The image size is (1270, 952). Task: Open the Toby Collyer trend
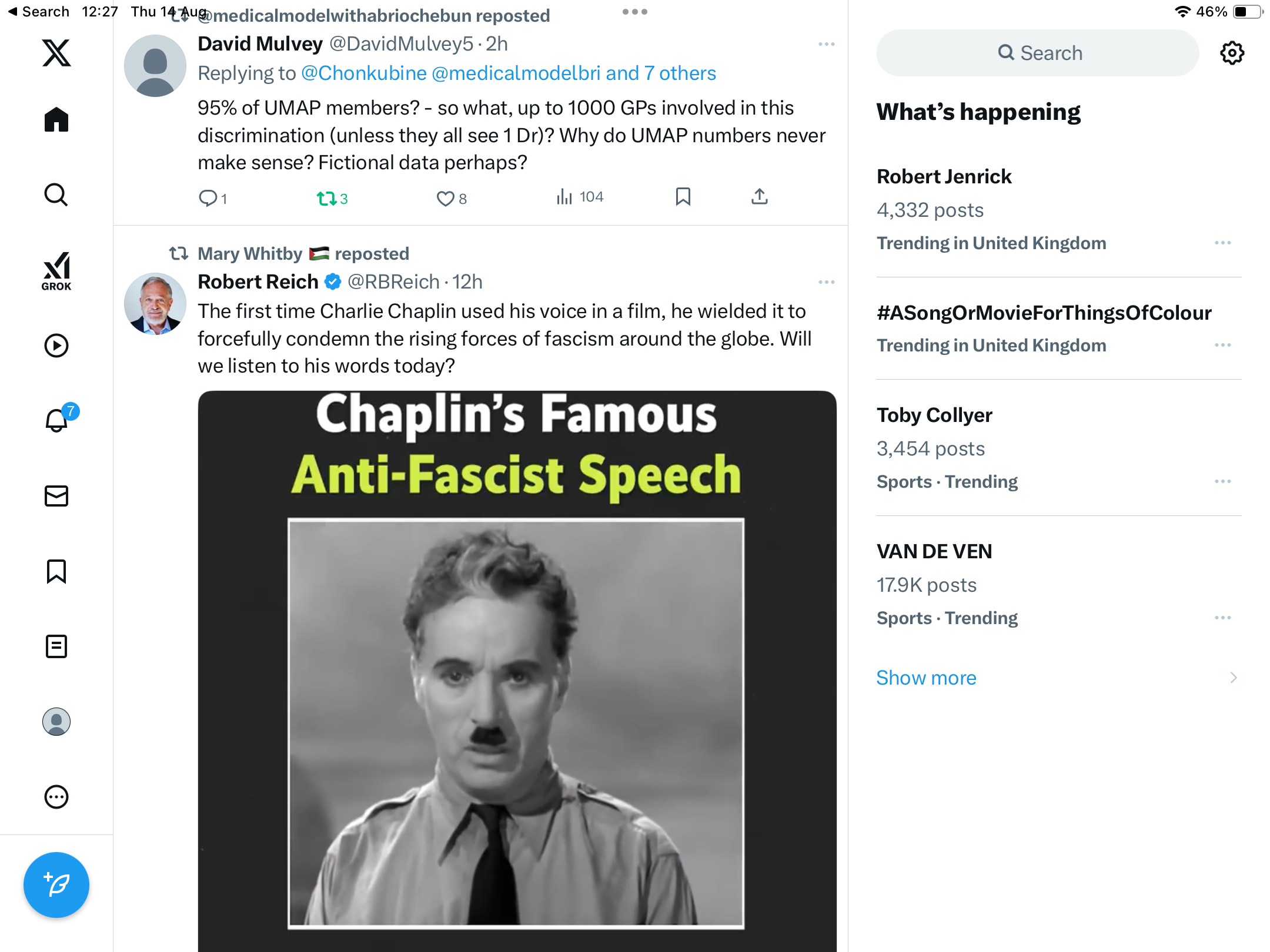[934, 415]
